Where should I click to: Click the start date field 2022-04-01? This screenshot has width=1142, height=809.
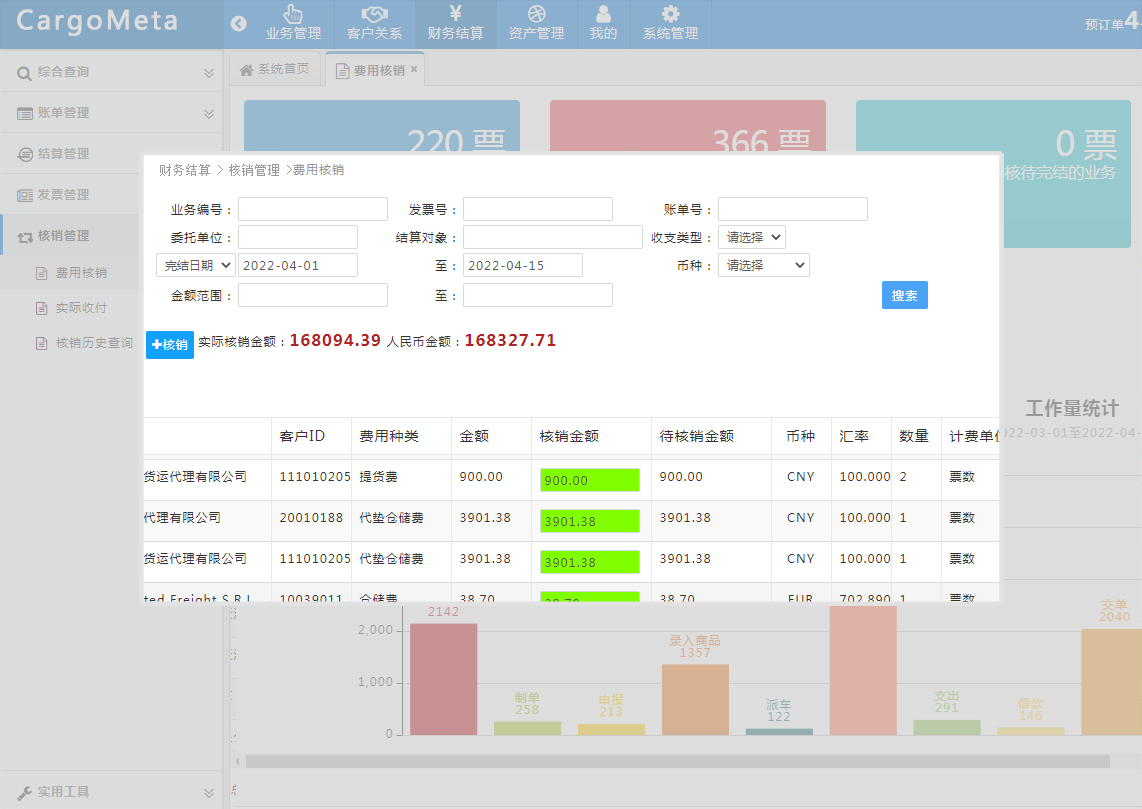298,265
